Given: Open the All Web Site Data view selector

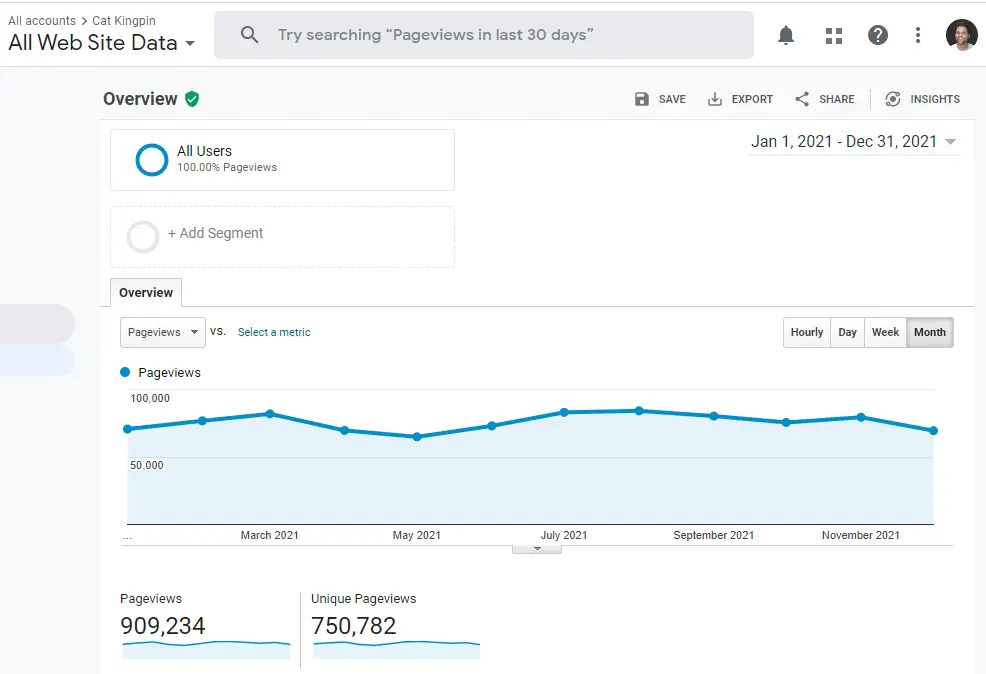Looking at the screenshot, I should [101, 43].
